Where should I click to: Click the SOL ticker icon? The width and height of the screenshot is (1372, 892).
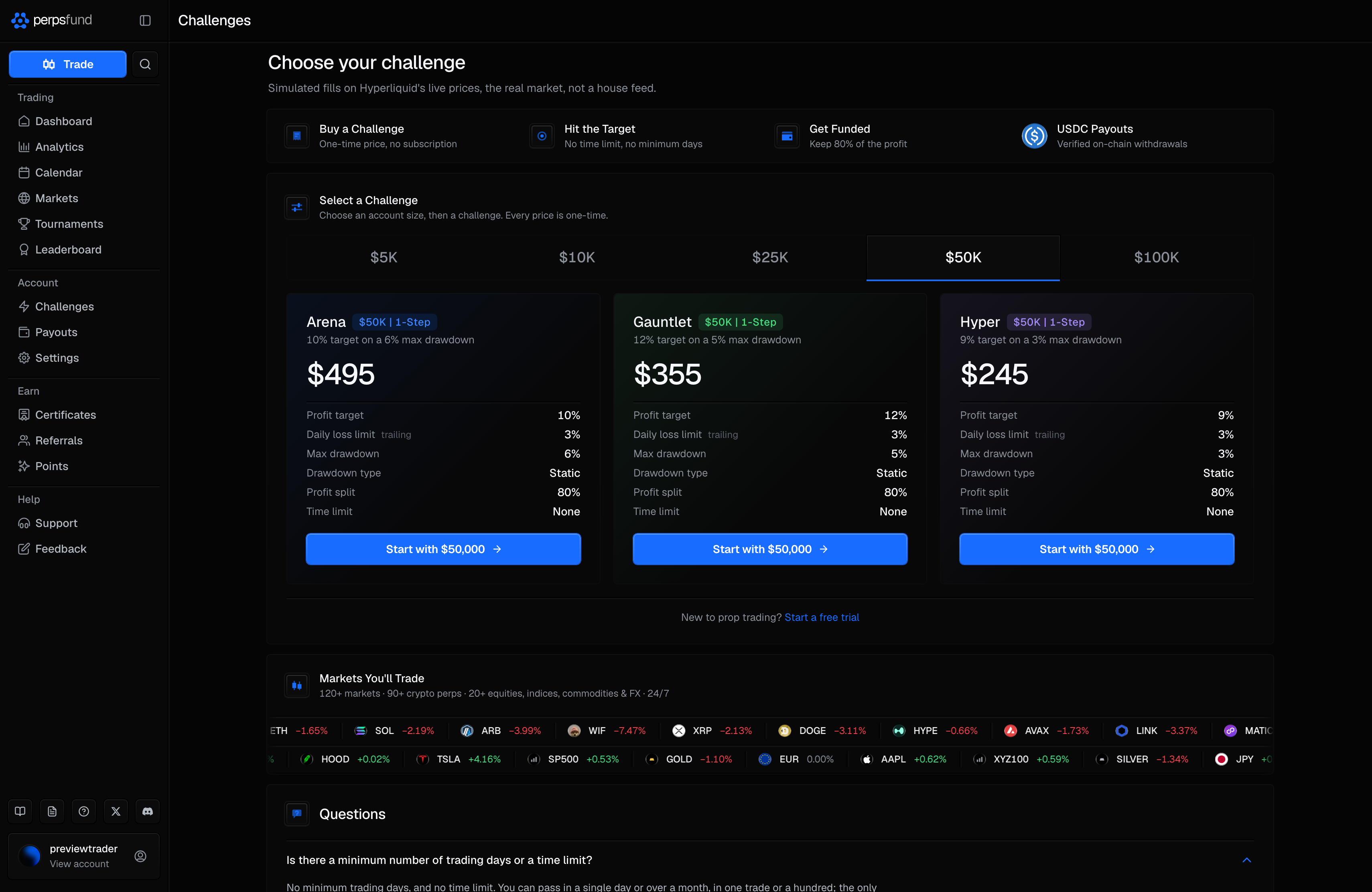click(361, 731)
